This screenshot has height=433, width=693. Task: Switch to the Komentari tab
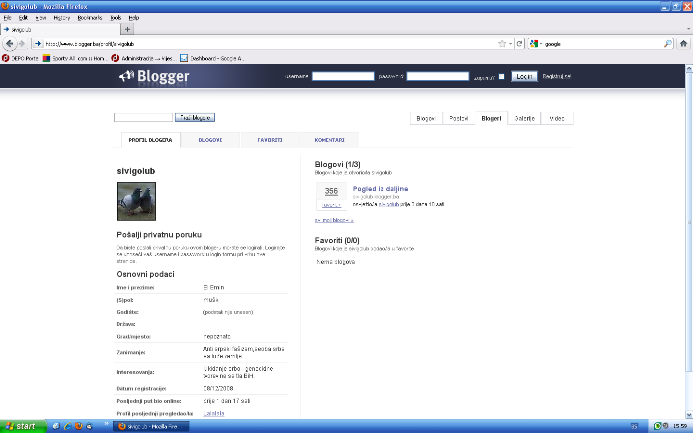point(329,140)
